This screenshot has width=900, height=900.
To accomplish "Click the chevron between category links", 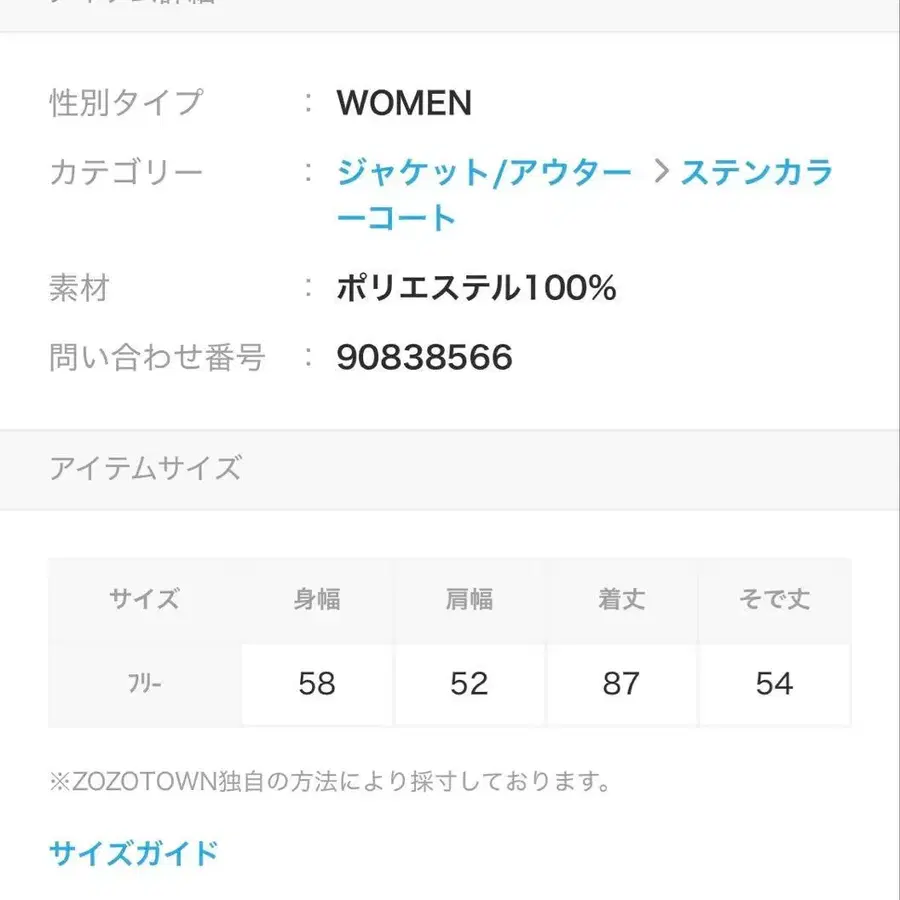I will coord(660,172).
